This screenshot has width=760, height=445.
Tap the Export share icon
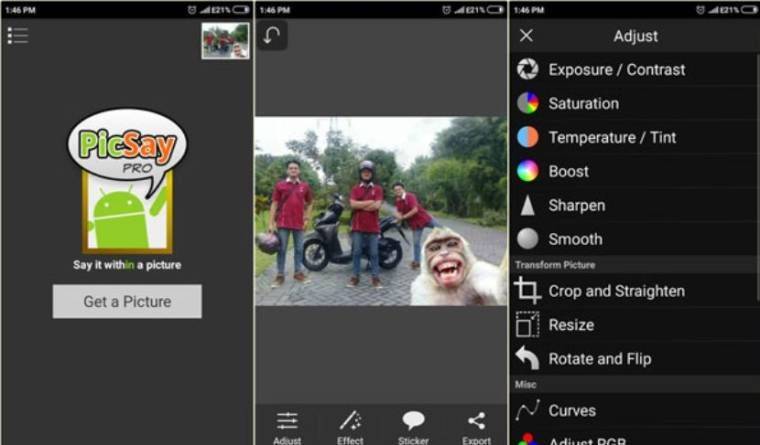tap(477, 425)
